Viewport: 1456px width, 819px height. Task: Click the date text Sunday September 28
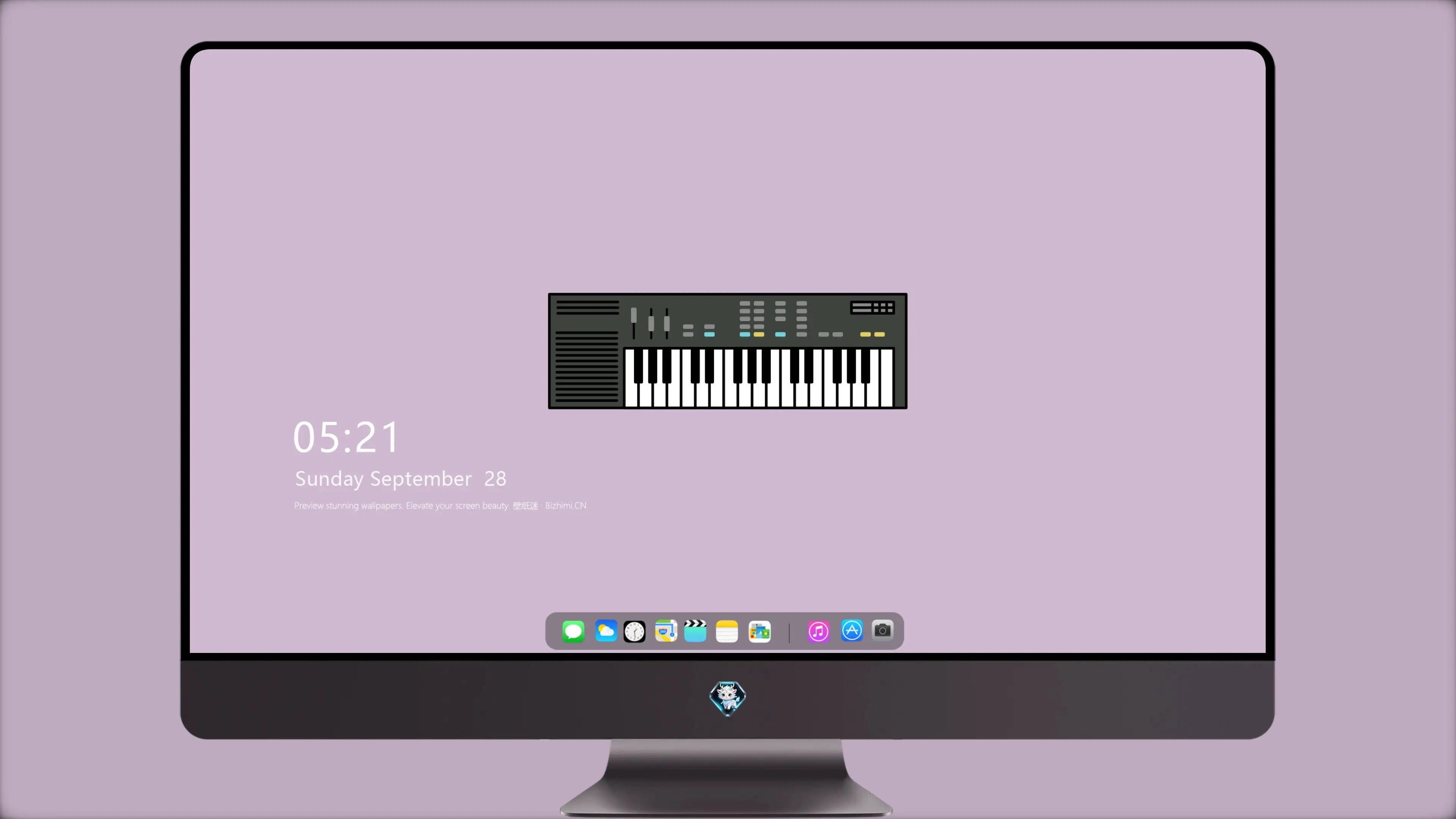[401, 479]
